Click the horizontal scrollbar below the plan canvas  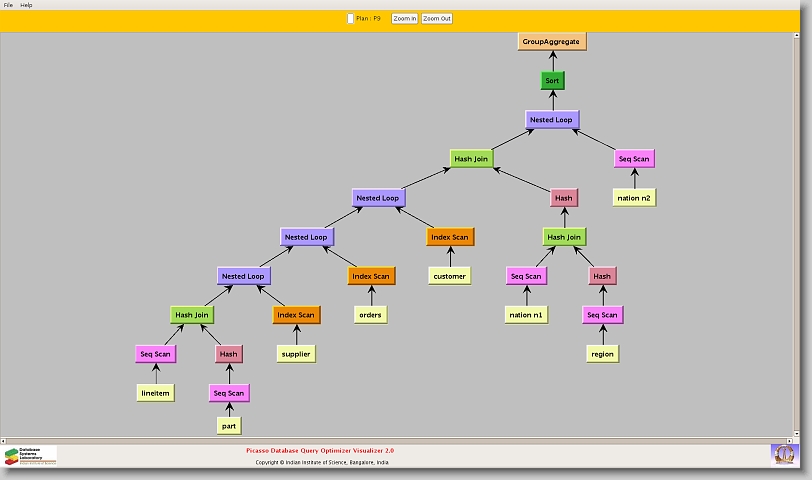[400, 440]
